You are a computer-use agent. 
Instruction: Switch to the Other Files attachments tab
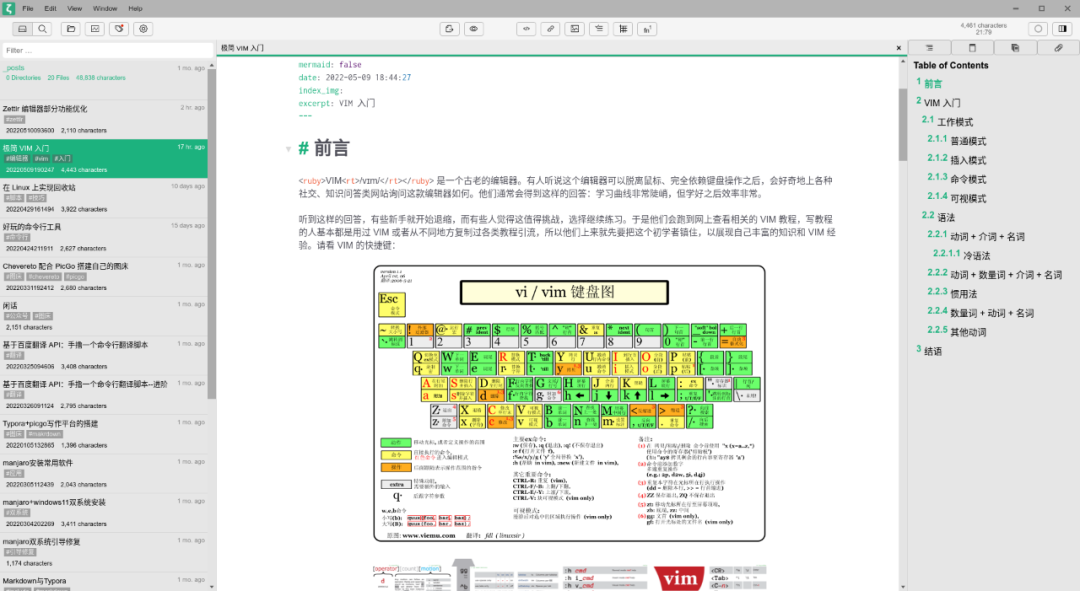(1058, 48)
